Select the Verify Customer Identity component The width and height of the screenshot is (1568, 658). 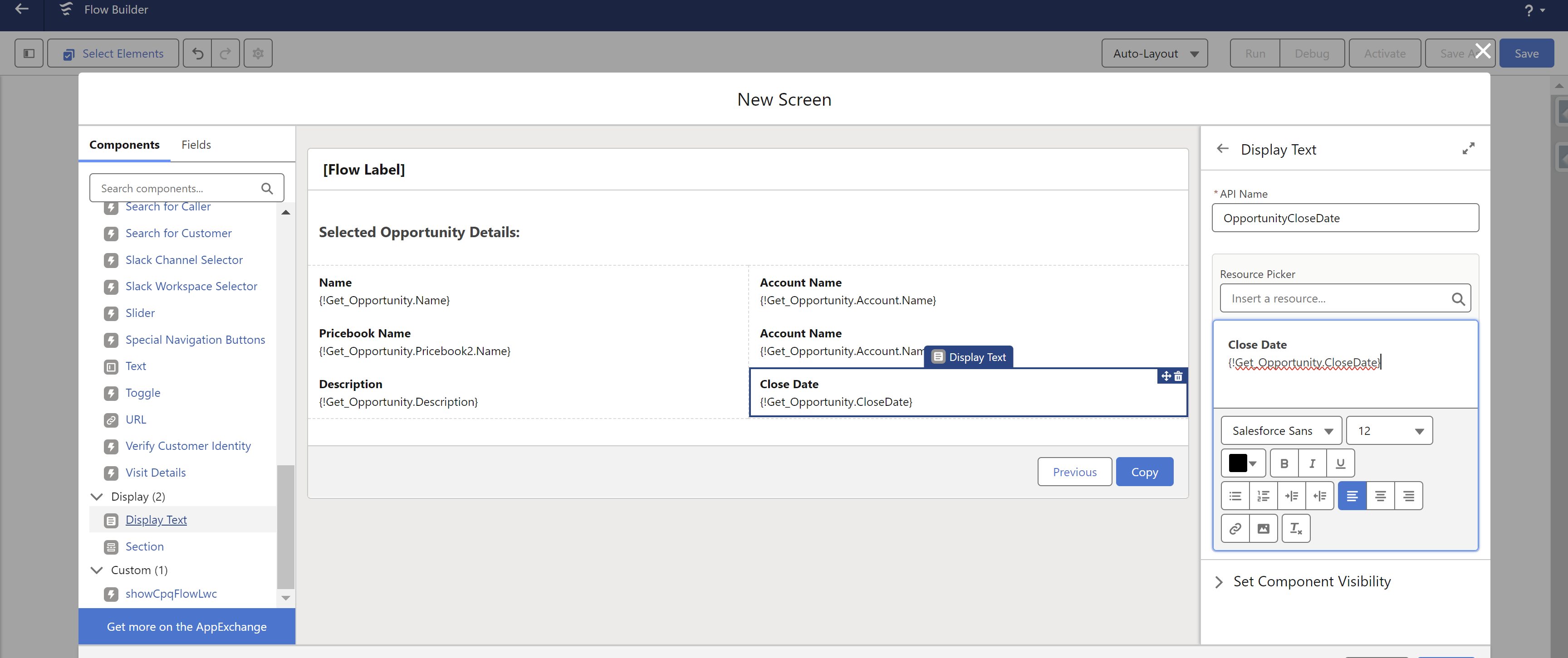click(187, 446)
